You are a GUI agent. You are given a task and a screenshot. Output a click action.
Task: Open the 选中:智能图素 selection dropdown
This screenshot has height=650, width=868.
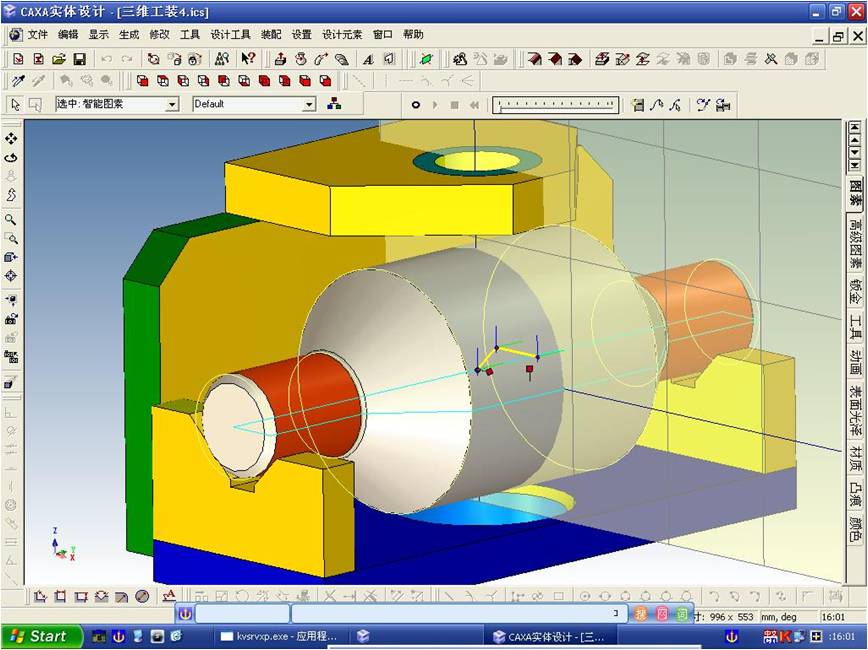pos(171,104)
